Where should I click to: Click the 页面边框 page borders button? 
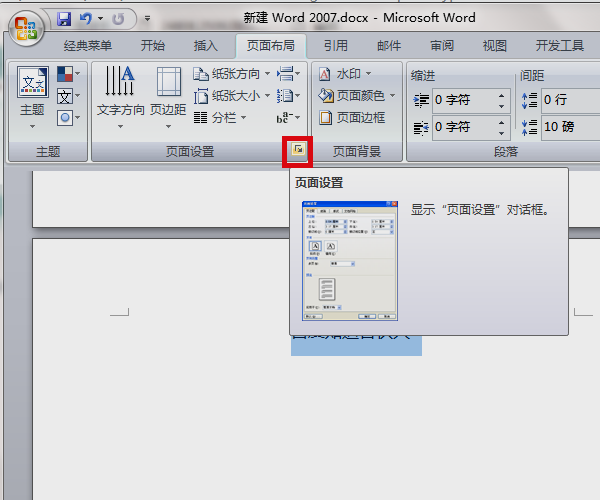click(x=352, y=118)
